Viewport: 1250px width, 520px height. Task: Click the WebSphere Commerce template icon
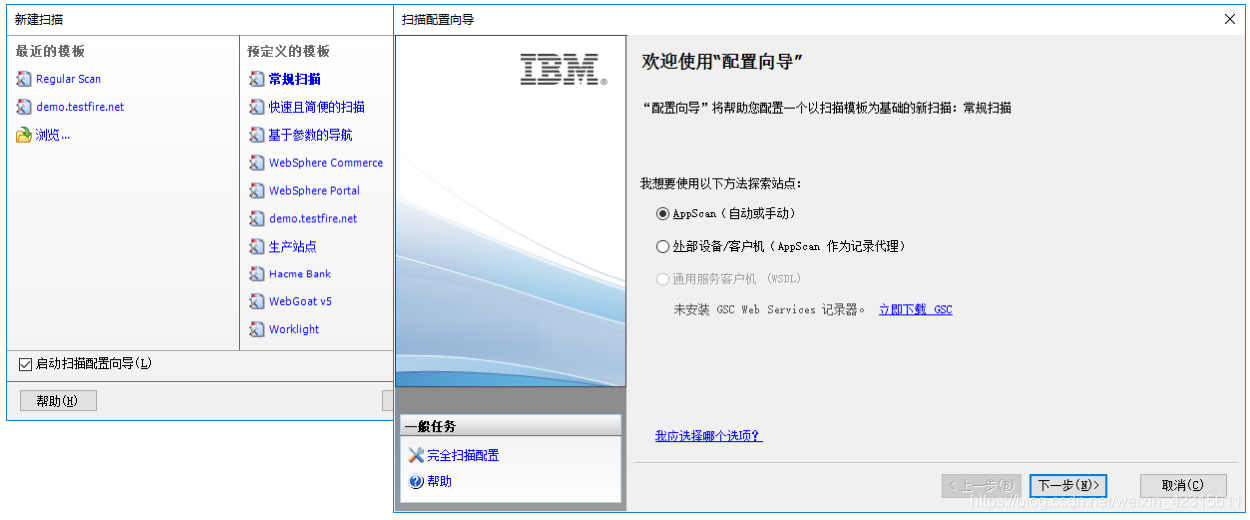[257, 163]
